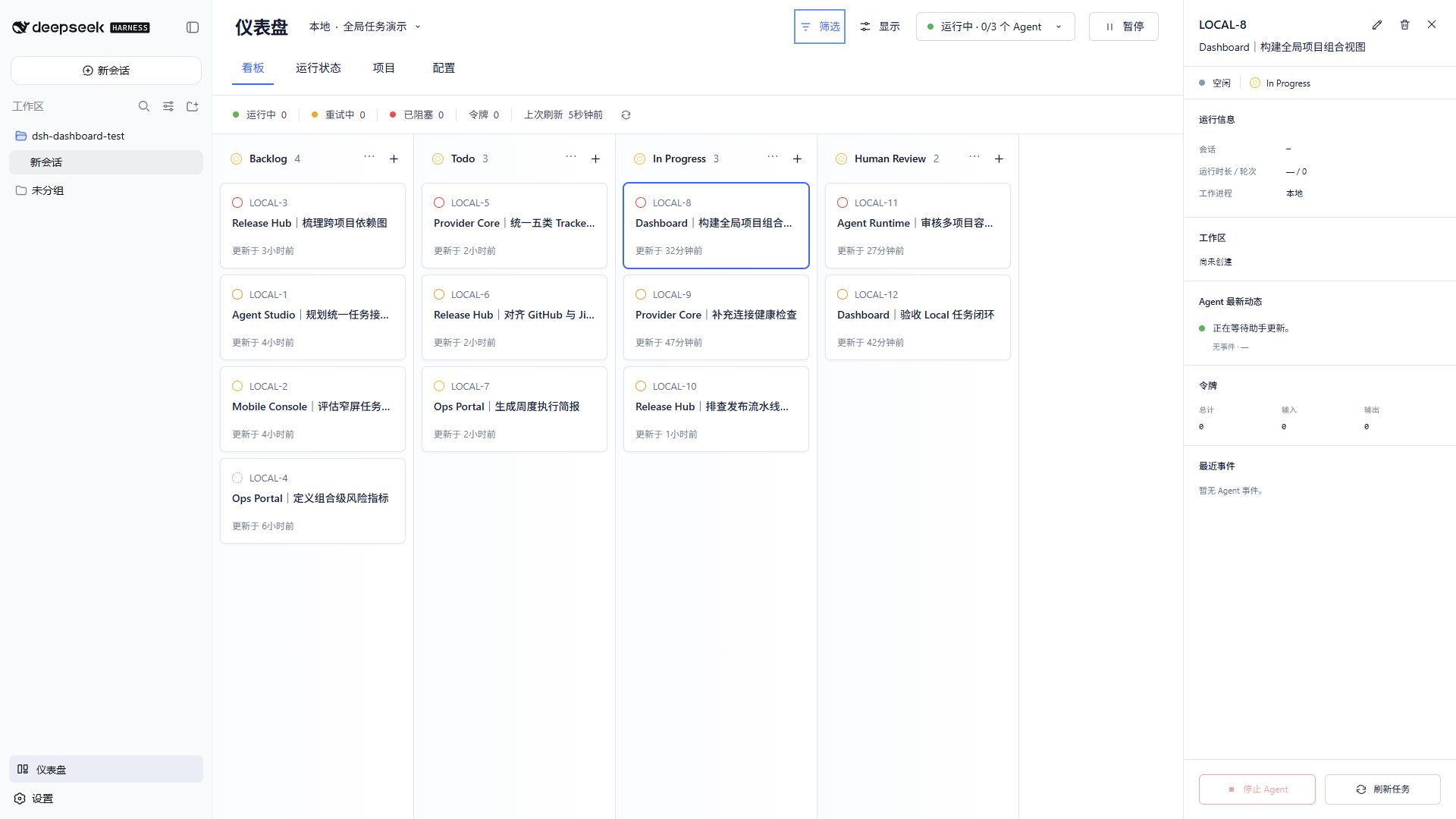The image size is (1456, 819).
Task: Refresh the board status icon
Action: point(626,115)
